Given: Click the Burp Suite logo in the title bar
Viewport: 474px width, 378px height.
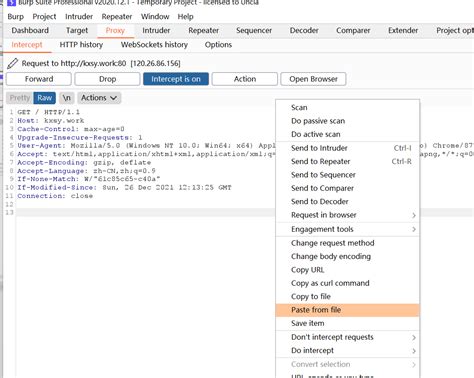Looking at the screenshot, I should tap(11, 3).
